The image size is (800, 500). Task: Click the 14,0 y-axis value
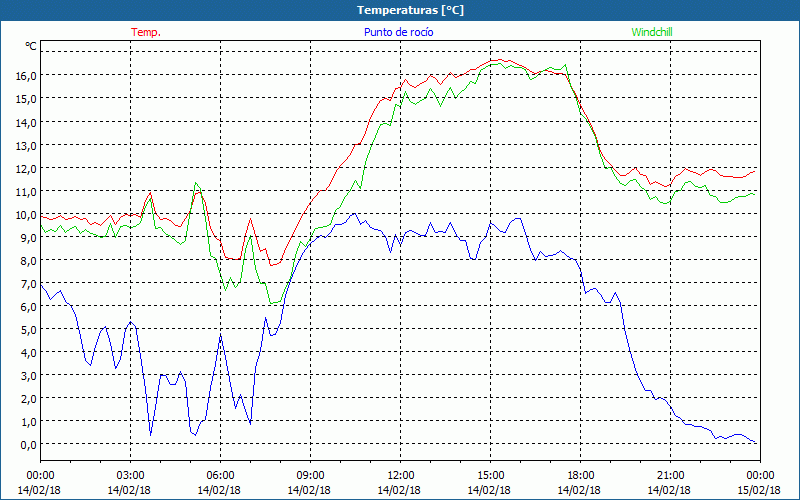(x=28, y=122)
